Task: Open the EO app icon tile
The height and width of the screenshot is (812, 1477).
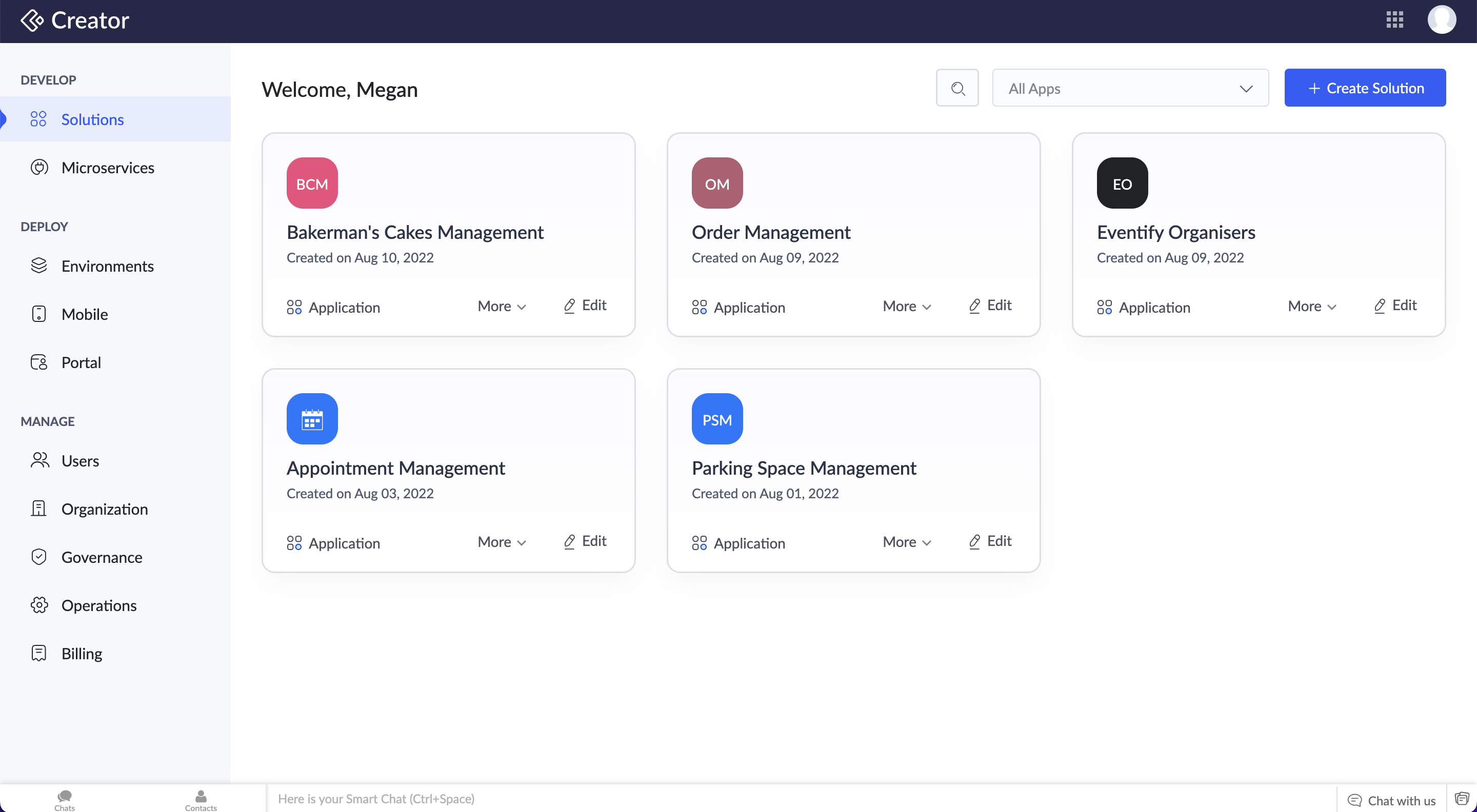Action: [x=1122, y=184]
